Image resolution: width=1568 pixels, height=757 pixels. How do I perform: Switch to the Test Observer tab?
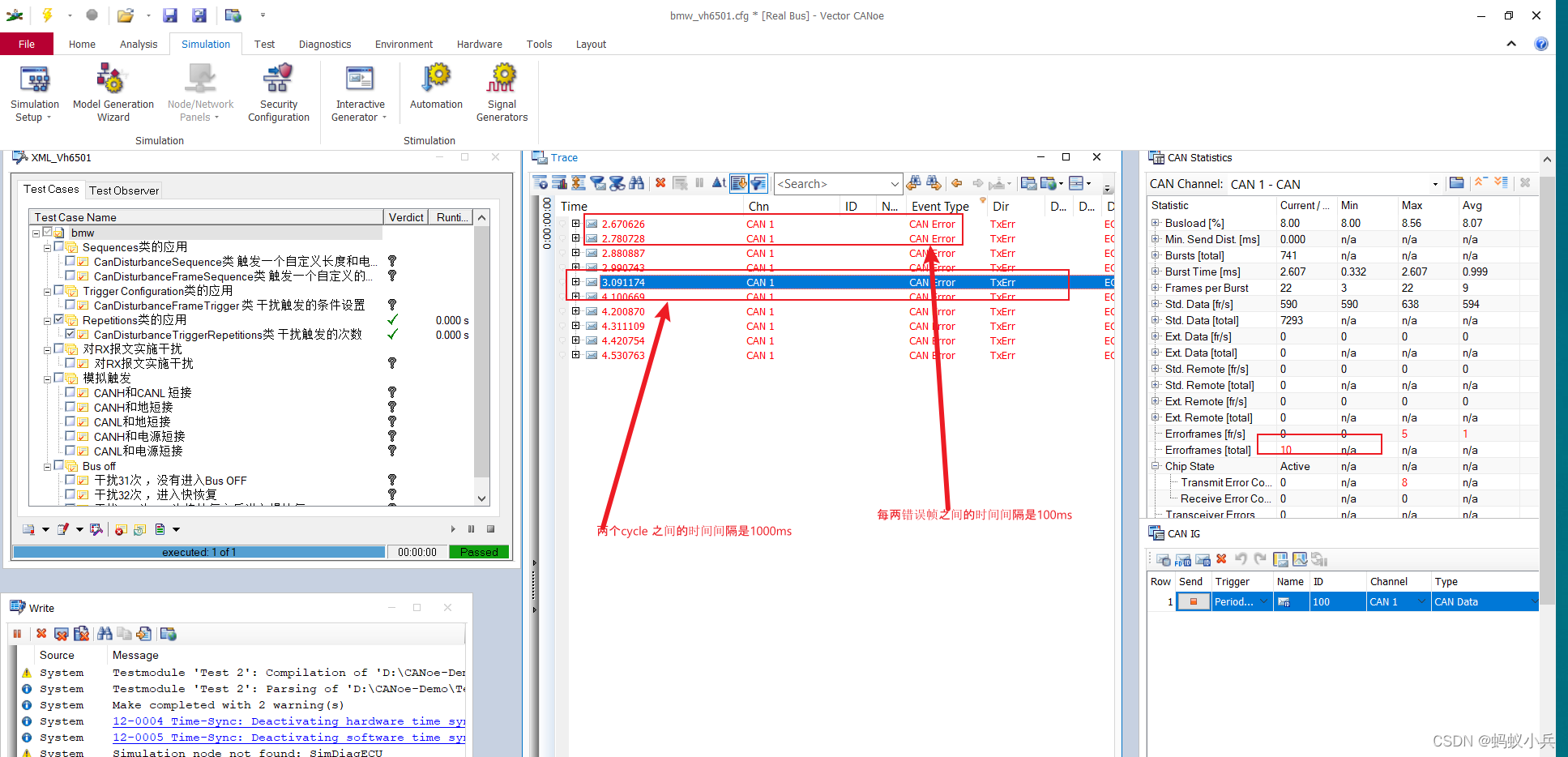click(124, 190)
